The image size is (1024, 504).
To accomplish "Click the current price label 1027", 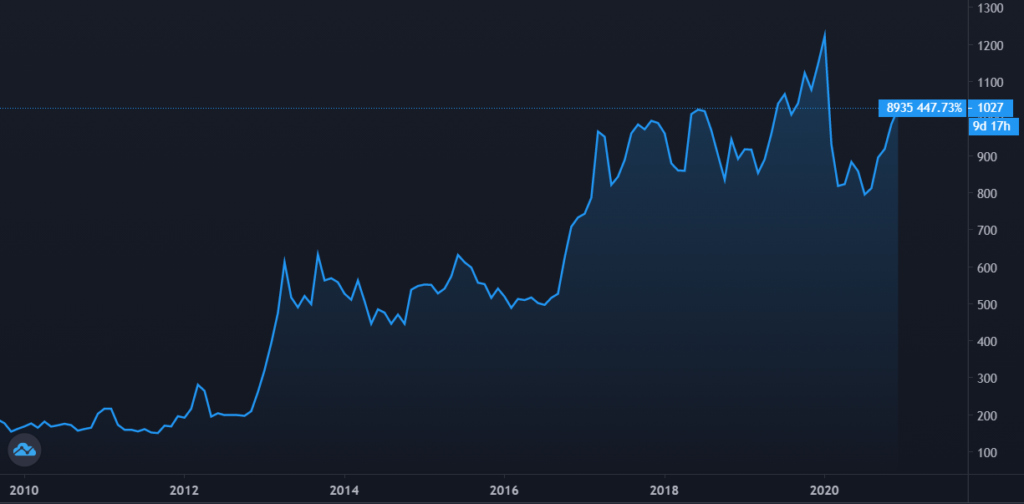I will 990,108.
